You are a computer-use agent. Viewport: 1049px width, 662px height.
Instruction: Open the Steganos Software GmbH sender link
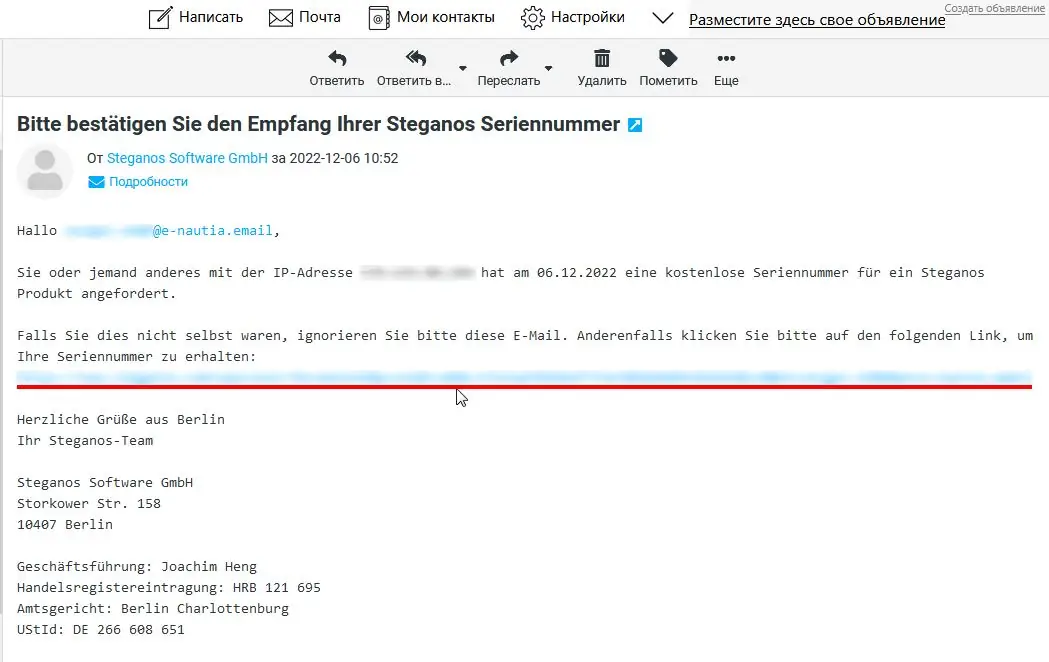tap(187, 158)
